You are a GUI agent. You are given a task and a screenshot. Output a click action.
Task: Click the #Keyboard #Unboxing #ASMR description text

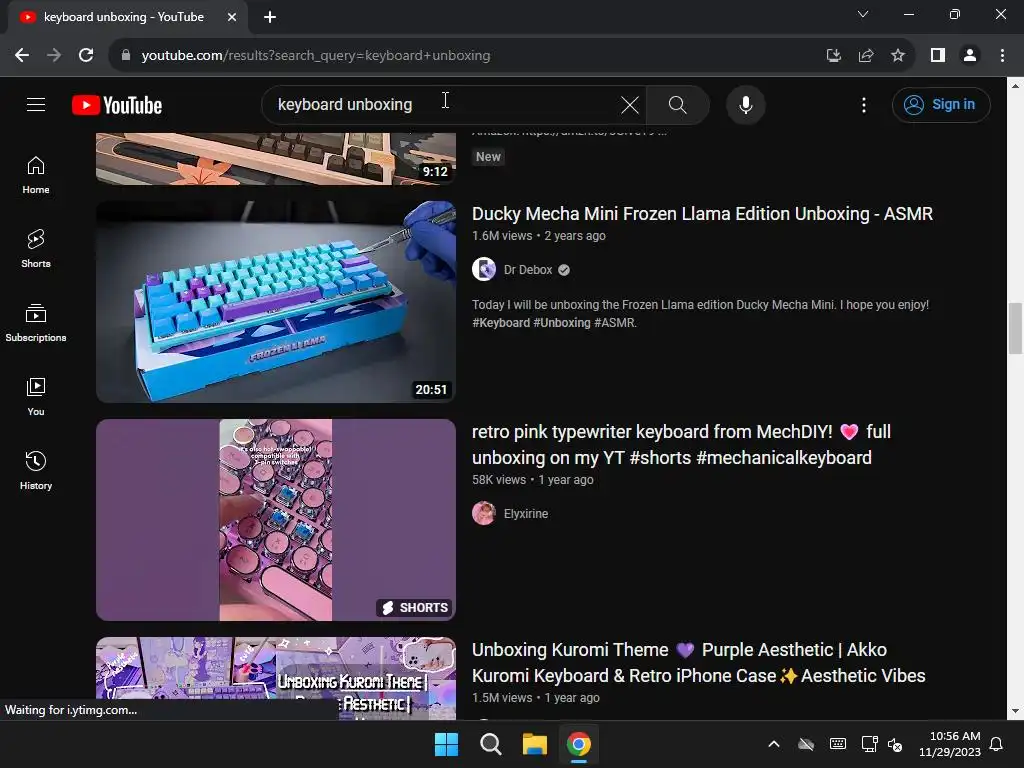(x=554, y=323)
